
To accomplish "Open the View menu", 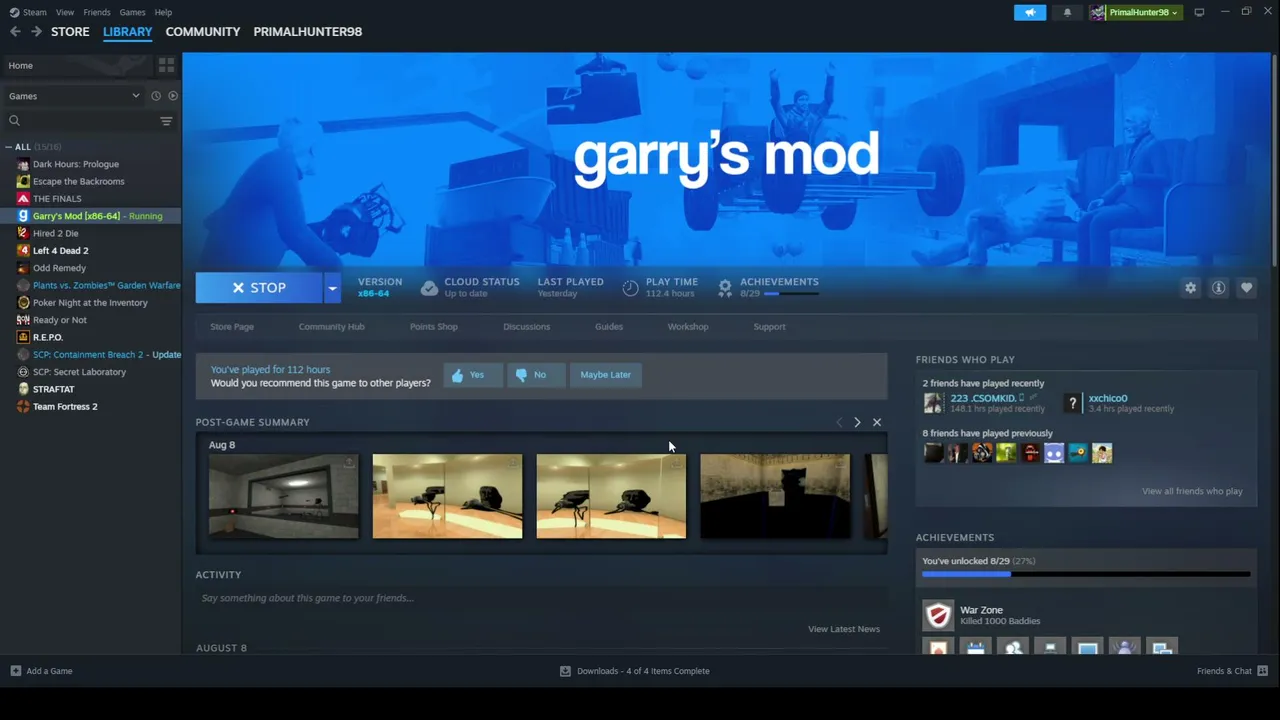I will pyautogui.click(x=65, y=12).
